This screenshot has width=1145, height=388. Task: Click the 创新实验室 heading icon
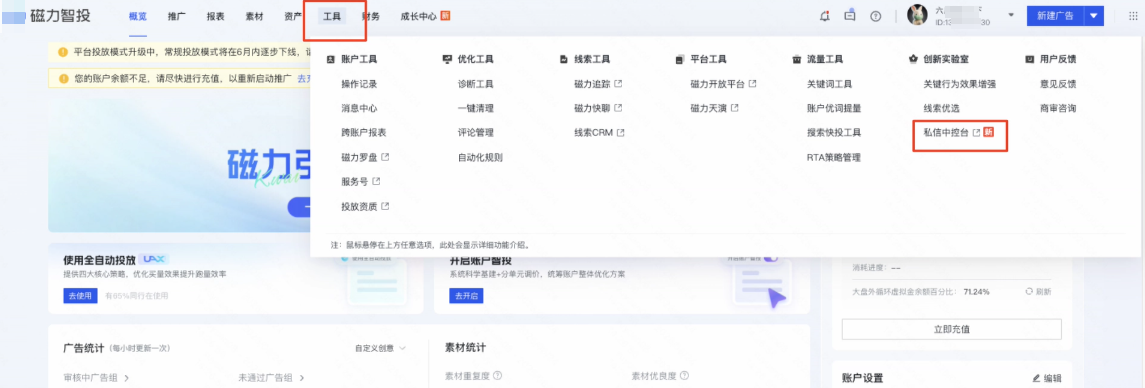tap(913, 59)
